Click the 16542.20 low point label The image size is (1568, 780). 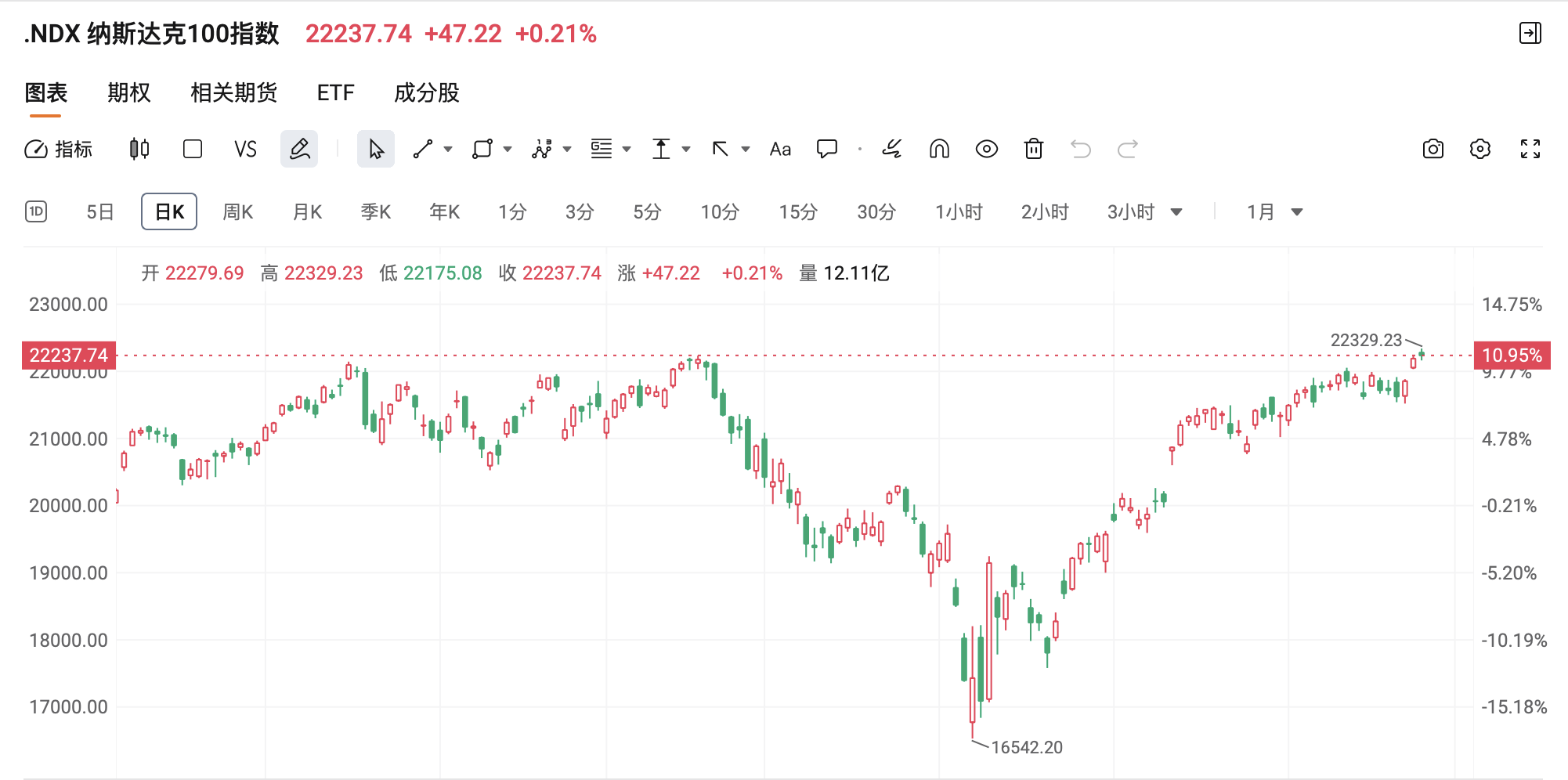1027,747
